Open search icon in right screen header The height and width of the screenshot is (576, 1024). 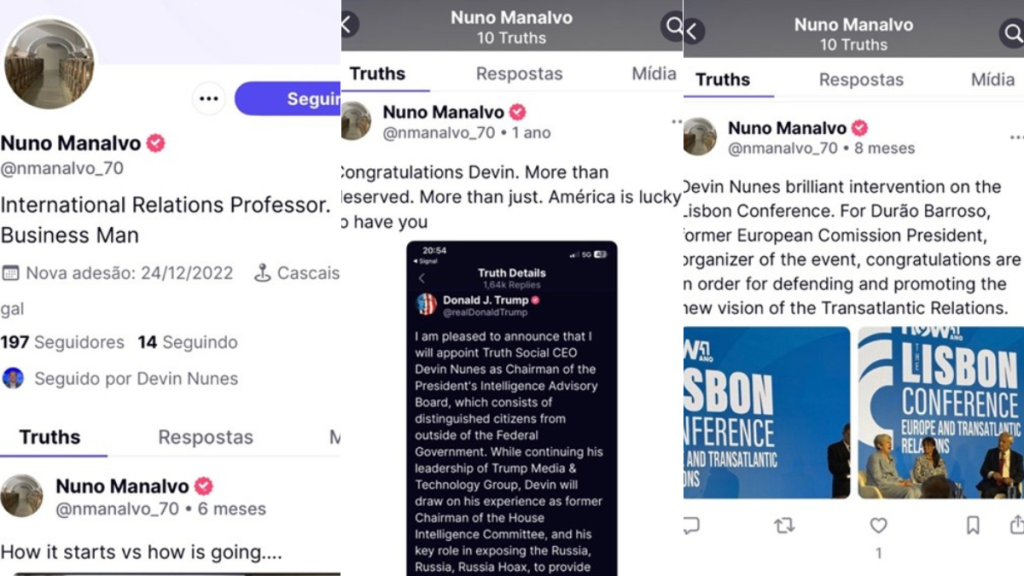coord(1012,33)
